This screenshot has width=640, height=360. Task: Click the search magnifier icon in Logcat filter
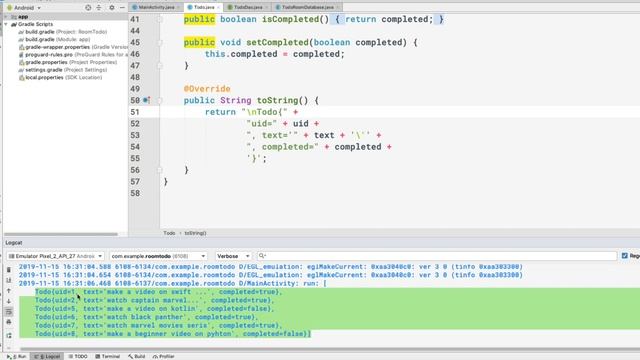click(262, 256)
